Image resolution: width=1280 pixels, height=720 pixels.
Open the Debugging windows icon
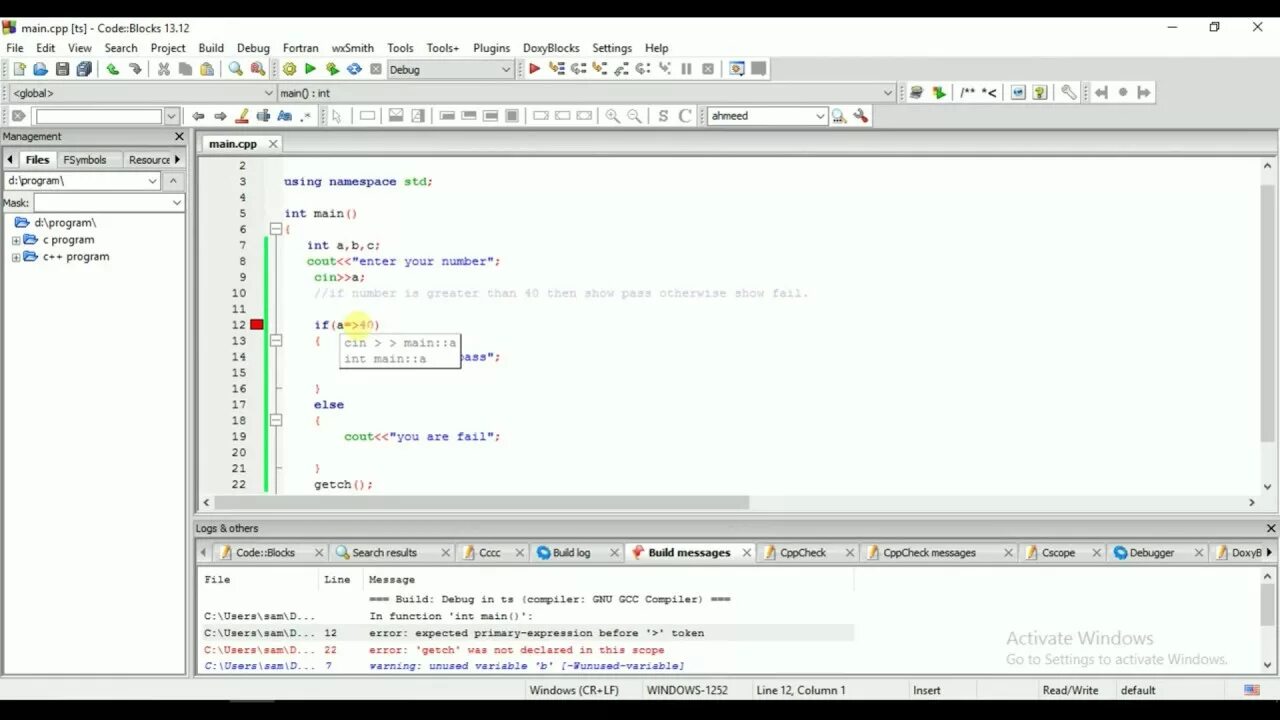pos(737,69)
